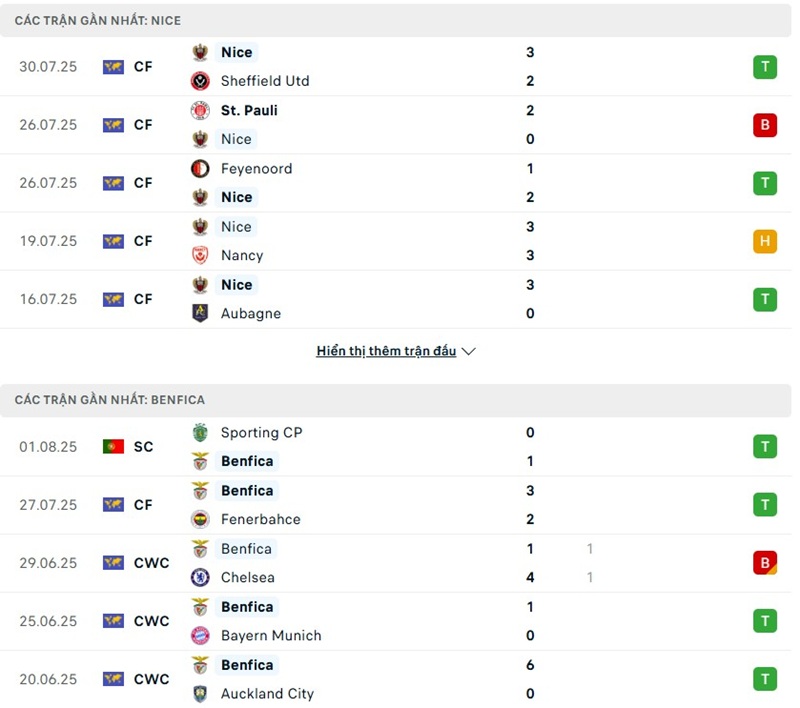The height and width of the screenshot is (708, 800).
Task: Open "Hiển thị thêm trận đấu" link
Action: click(x=386, y=351)
